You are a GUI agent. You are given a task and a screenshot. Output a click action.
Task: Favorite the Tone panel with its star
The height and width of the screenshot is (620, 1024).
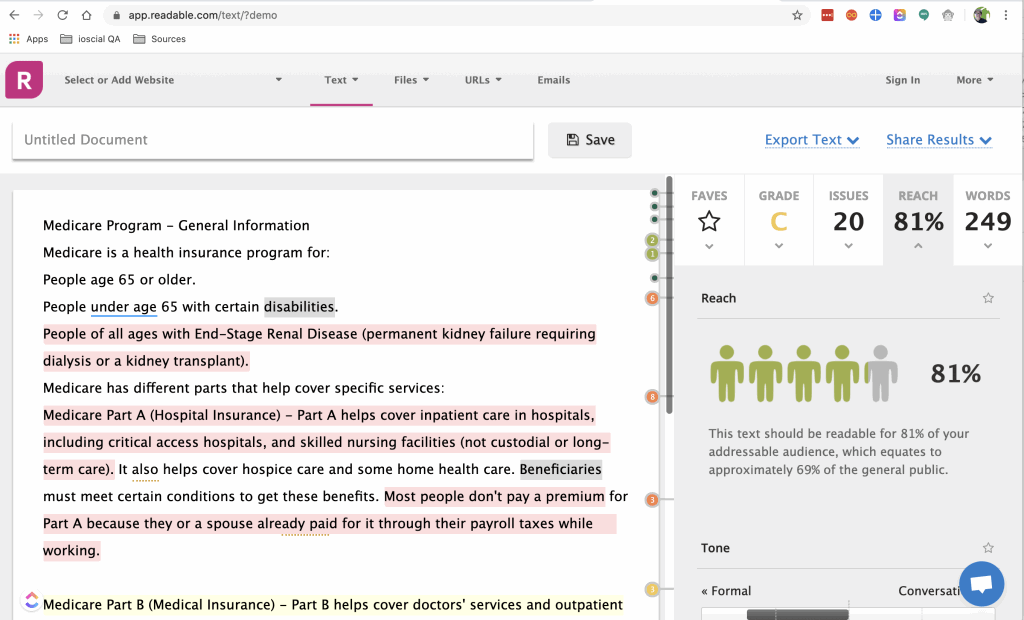[x=988, y=547]
